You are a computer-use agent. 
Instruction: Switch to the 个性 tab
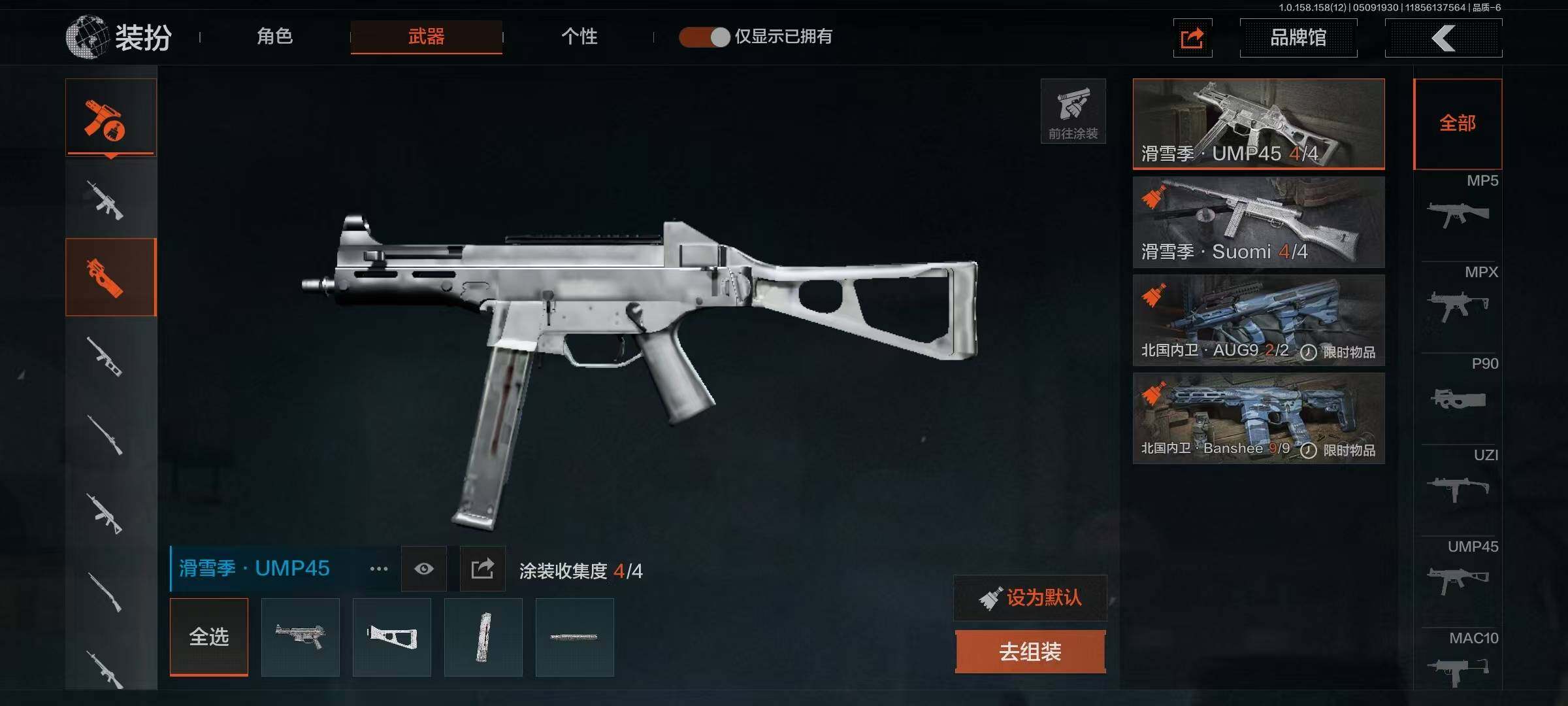coord(579,37)
